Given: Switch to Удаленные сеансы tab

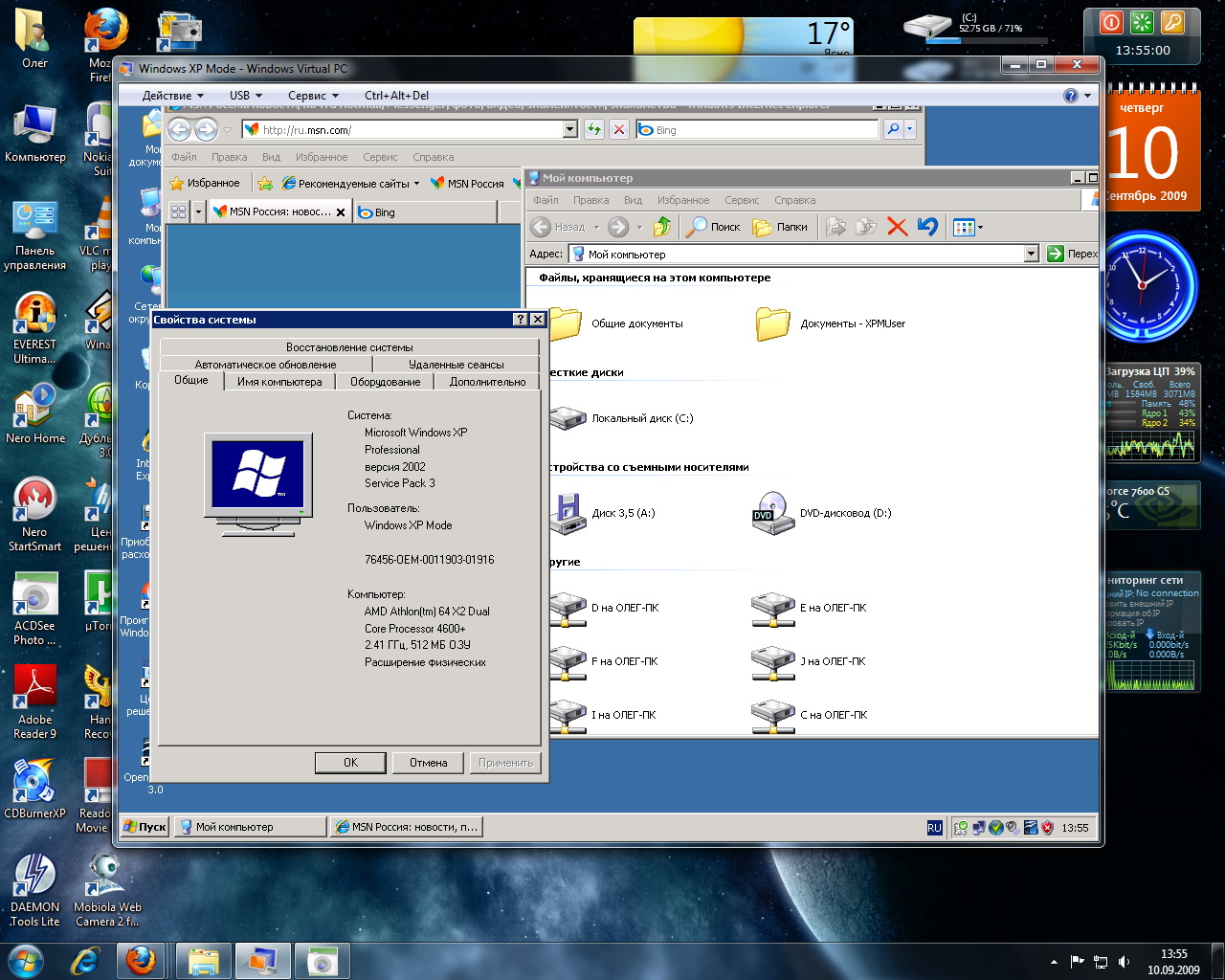Looking at the screenshot, I should pos(456,365).
